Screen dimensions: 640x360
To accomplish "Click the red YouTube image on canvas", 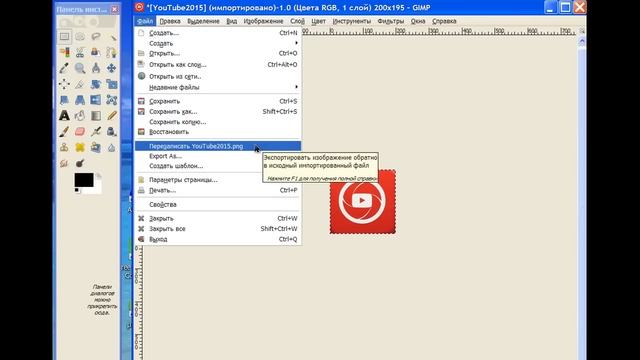I will click(363, 202).
